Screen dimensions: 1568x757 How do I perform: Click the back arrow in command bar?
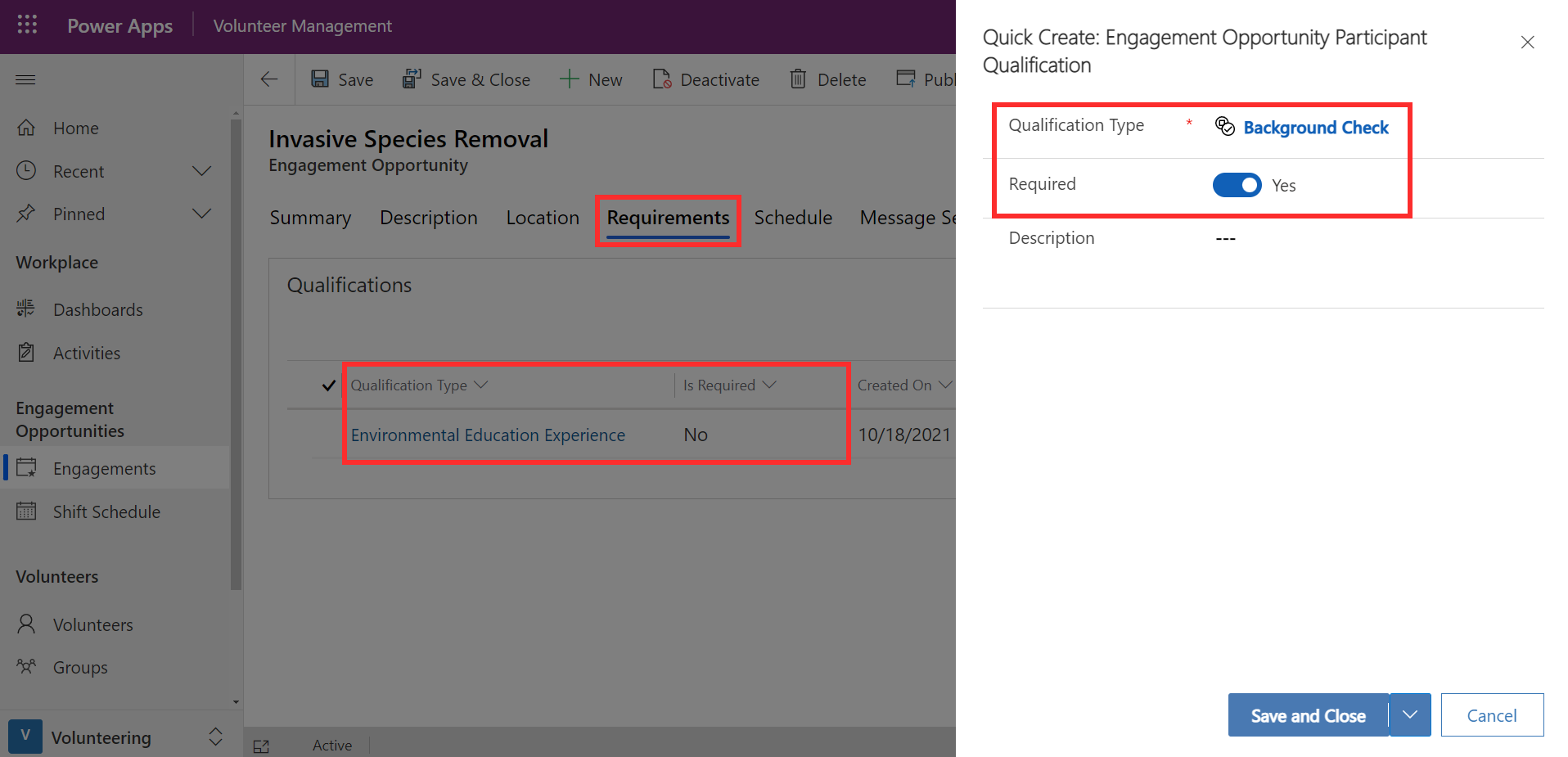[269, 79]
